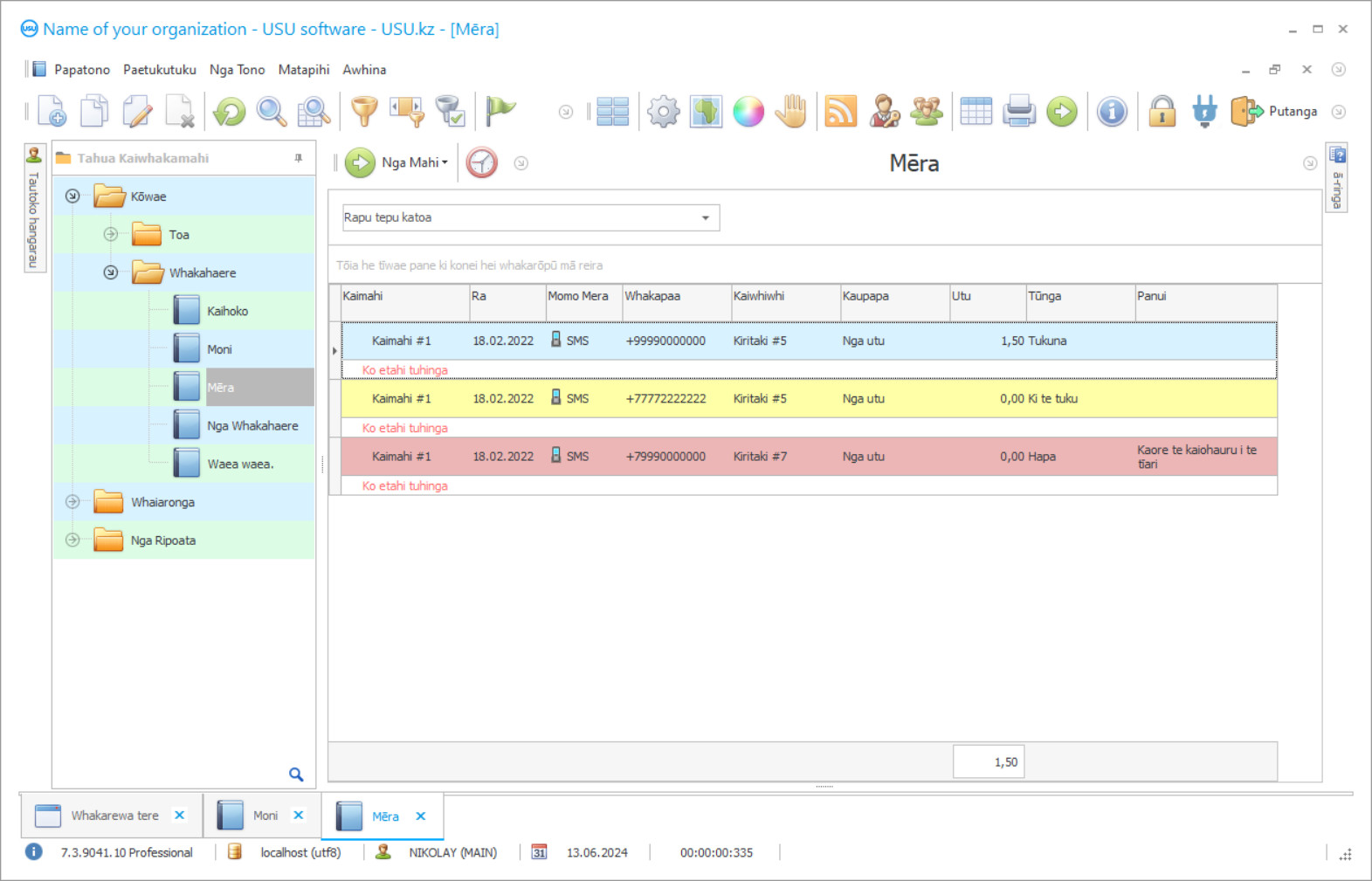Click the map icon in toolbar
The image size is (1372, 881).
[706, 112]
